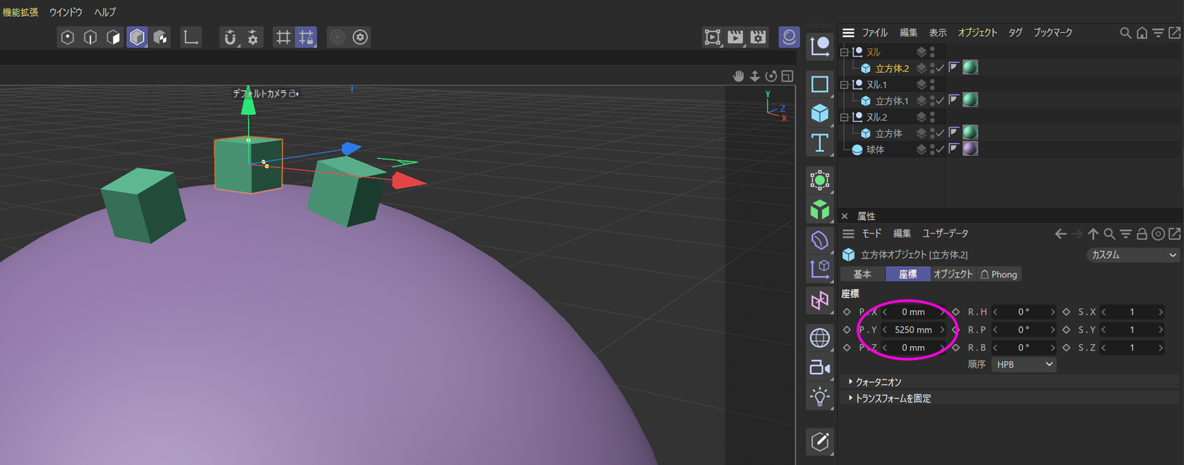This screenshot has height=465, width=1184.
Task: Switch to the 基本 tab
Action: (x=862, y=274)
